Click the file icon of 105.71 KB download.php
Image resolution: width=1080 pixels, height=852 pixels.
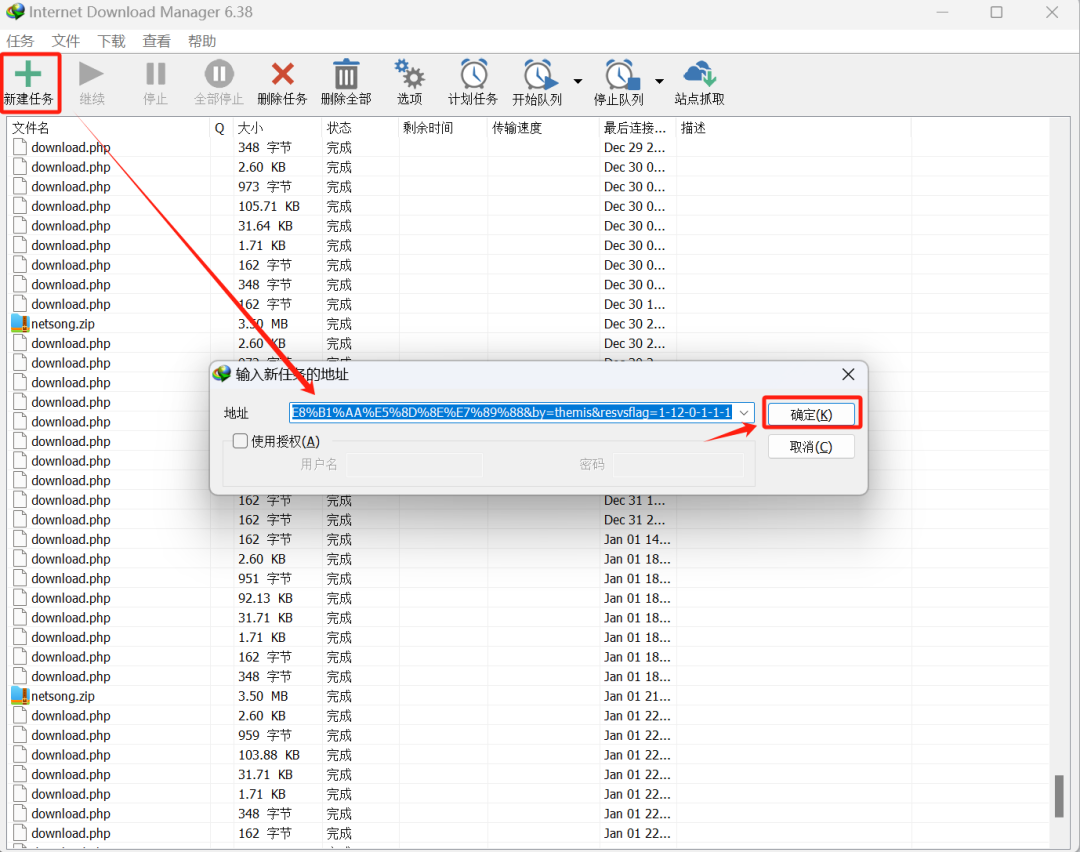pos(20,206)
